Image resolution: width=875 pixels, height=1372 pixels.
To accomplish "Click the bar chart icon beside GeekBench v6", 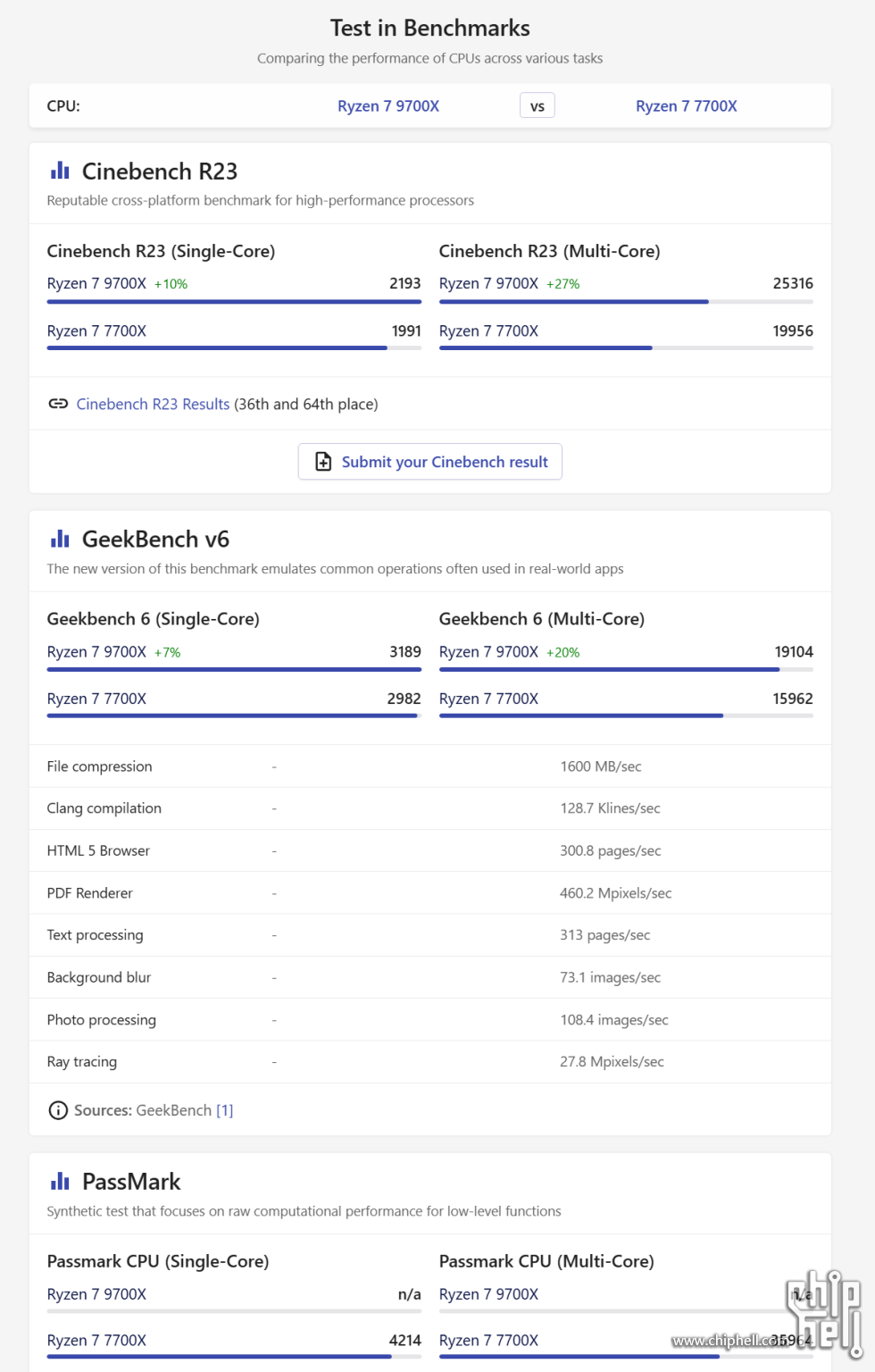I will (60, 539).
